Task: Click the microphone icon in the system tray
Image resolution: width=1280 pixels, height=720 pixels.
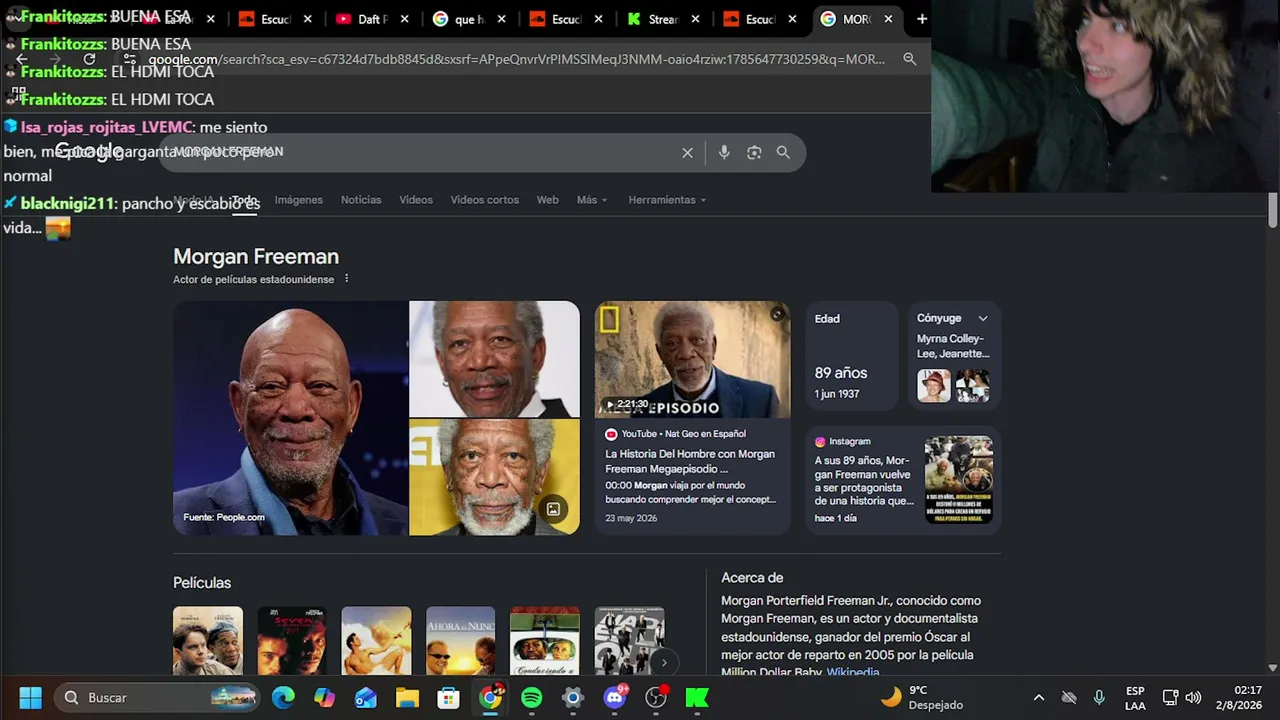Action: click(1099, 698)
